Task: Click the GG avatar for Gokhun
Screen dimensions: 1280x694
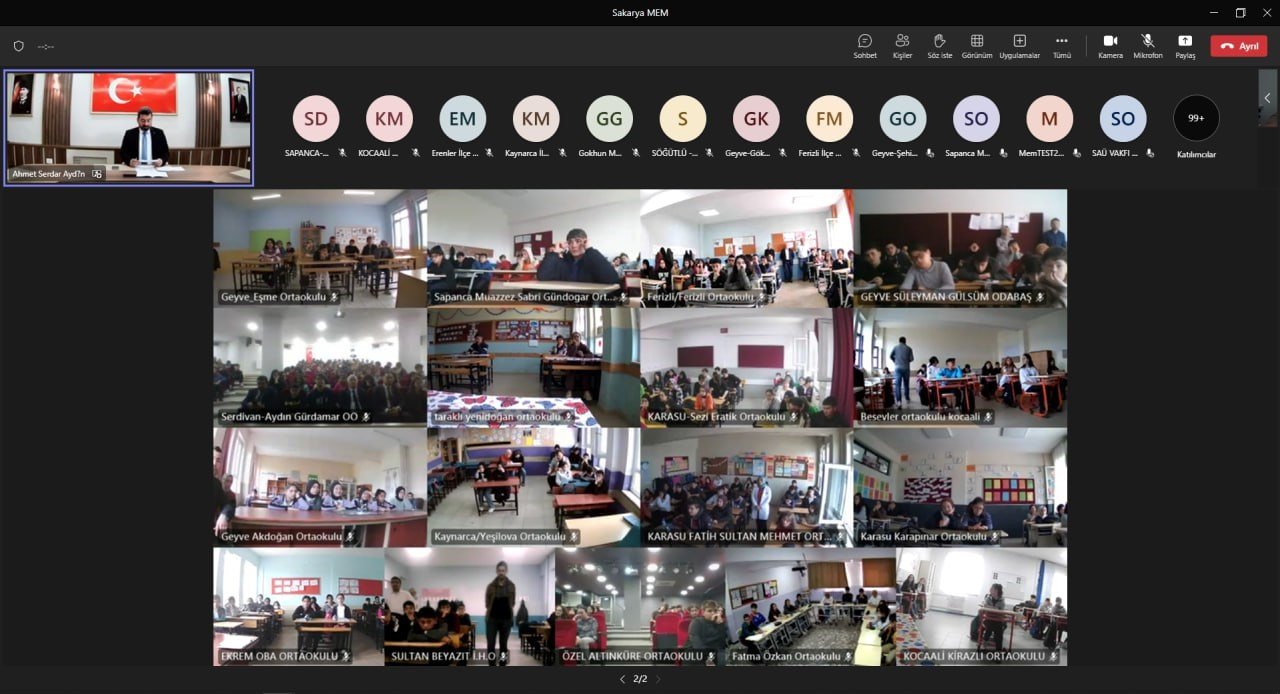Action: pyautogui.click(x=609, y=119)
